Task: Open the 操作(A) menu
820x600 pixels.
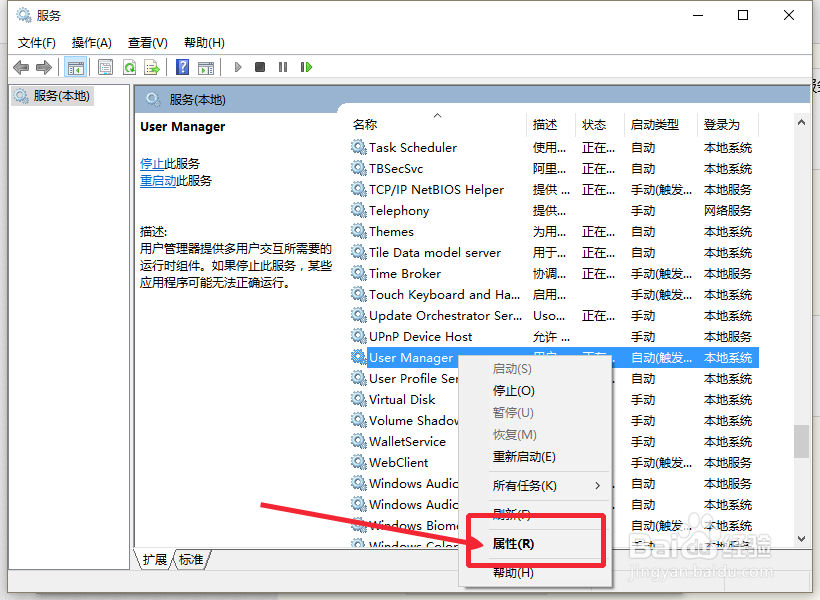Action: click(91, 43)
